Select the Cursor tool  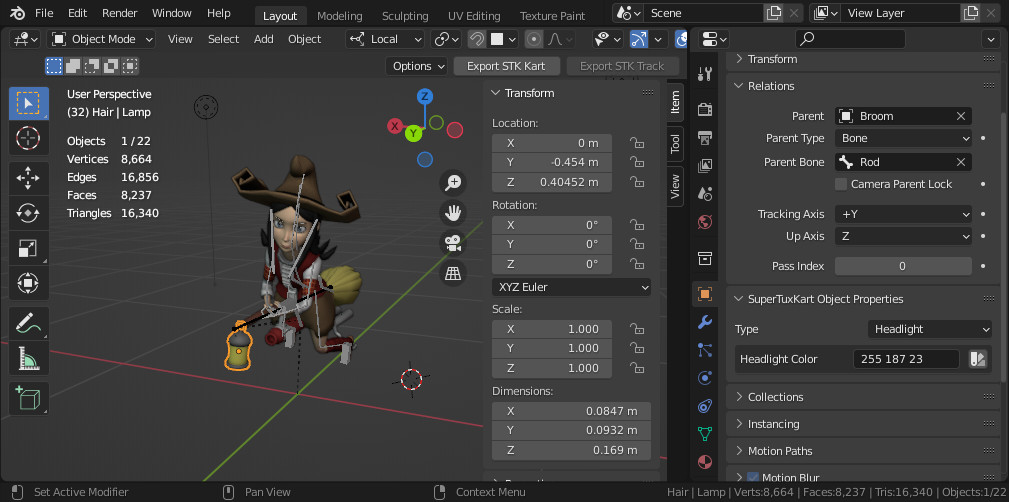pyautogui.click(x=29, y=138)
